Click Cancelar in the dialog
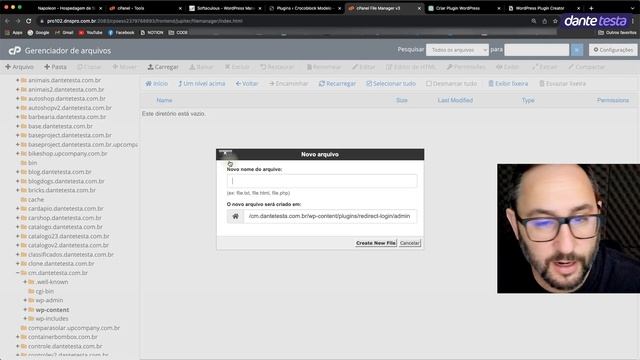 [409, 243]
